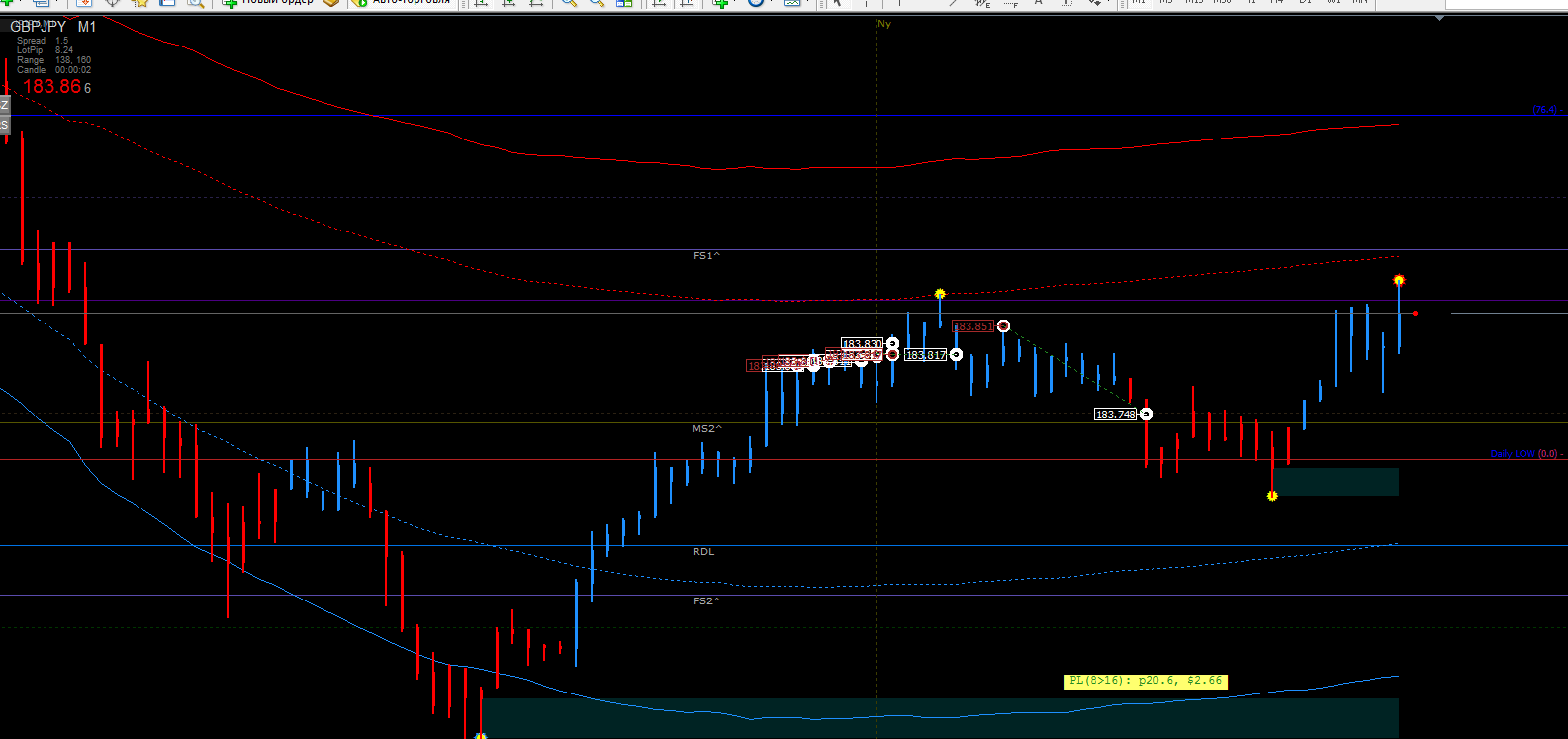
Task: Click the (76.4) Fibonacci level label
Action: coord(1544,110)
